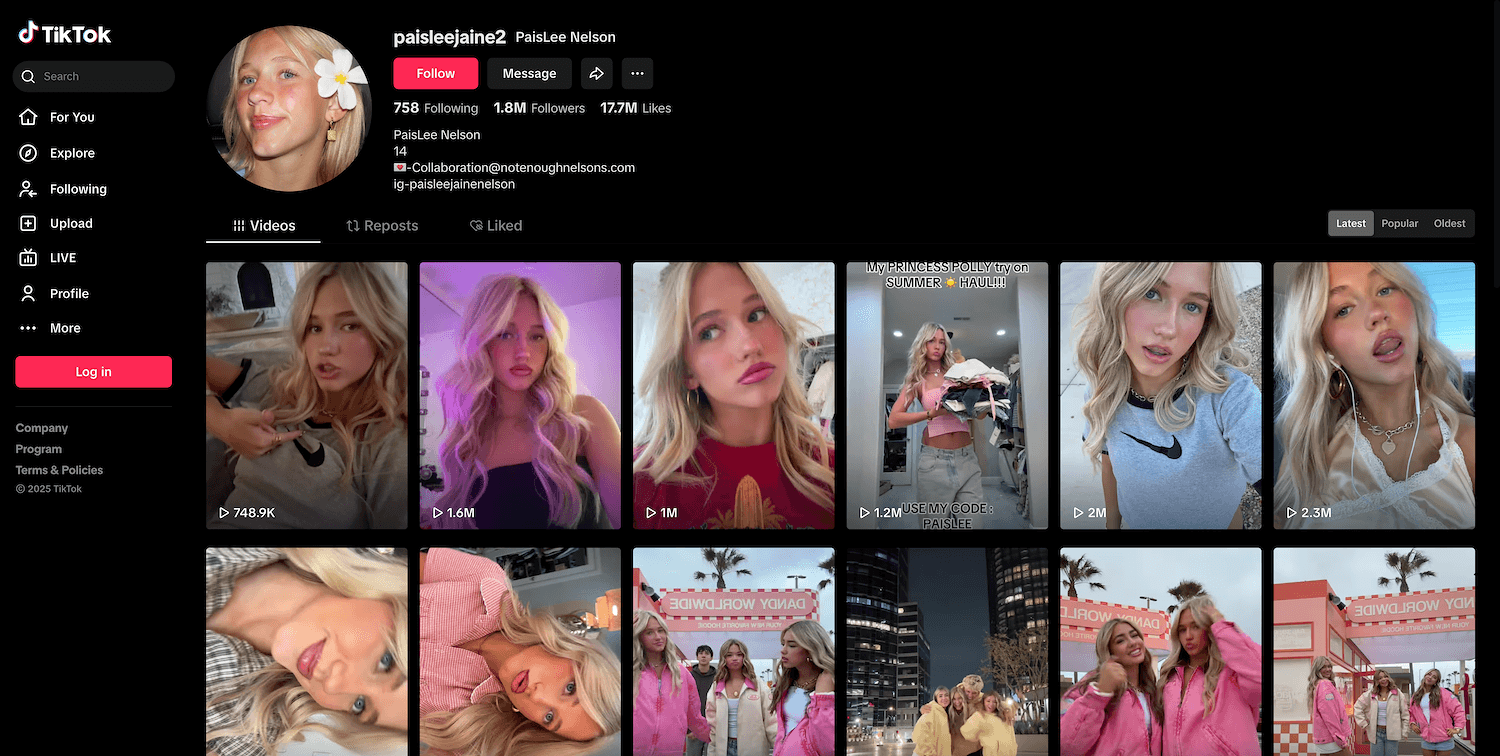This screenshot has height=756, width=1500.
Task: Open the Following feed
Action: click(77, 189)
